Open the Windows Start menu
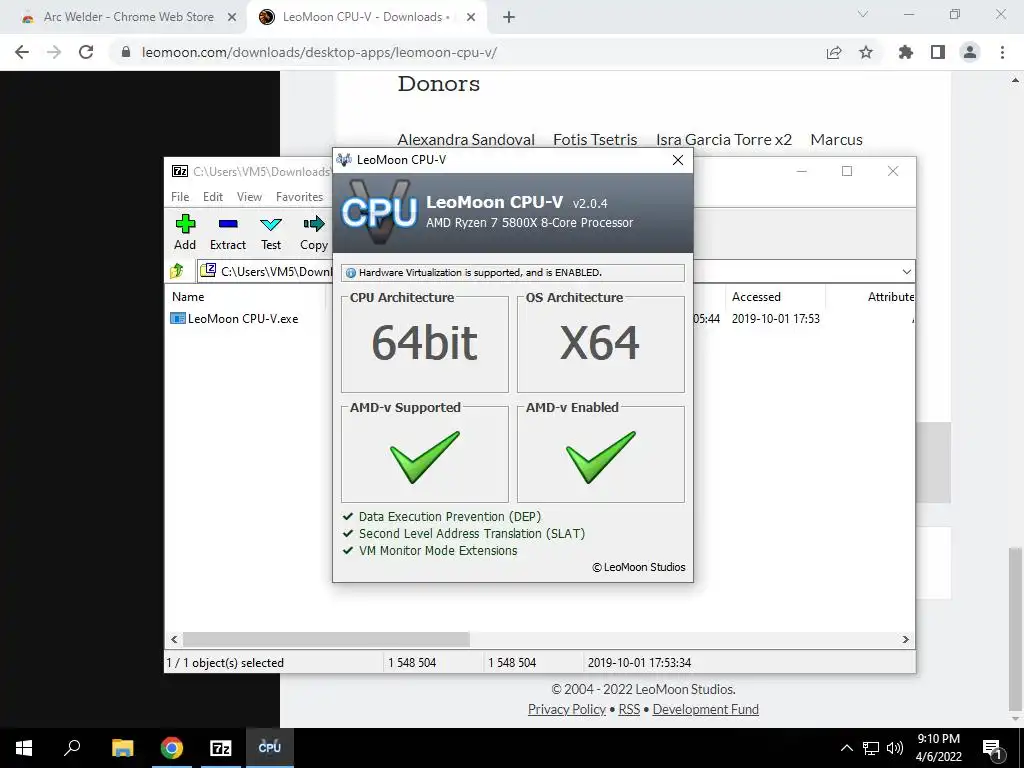Image resolution: width=1024 pixels, height=768 pixels. [x=24, y=748]
